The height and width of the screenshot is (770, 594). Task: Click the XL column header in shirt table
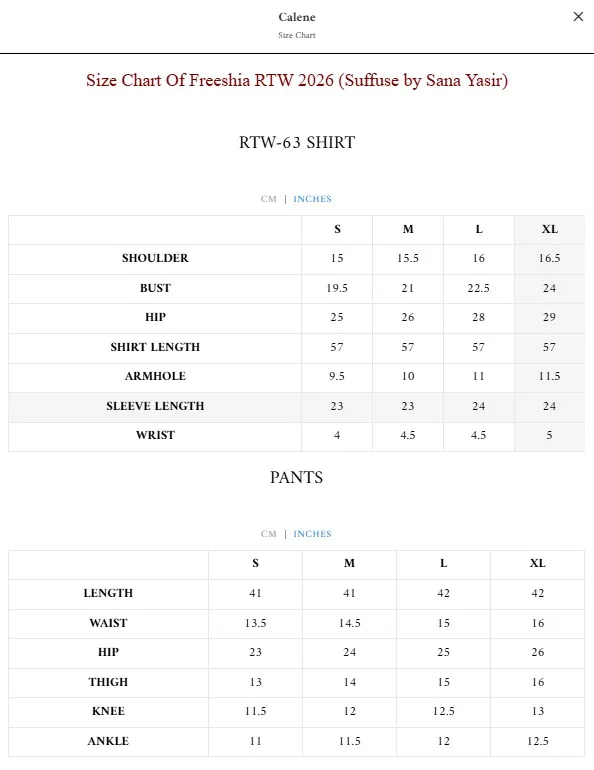click(549, 229)
